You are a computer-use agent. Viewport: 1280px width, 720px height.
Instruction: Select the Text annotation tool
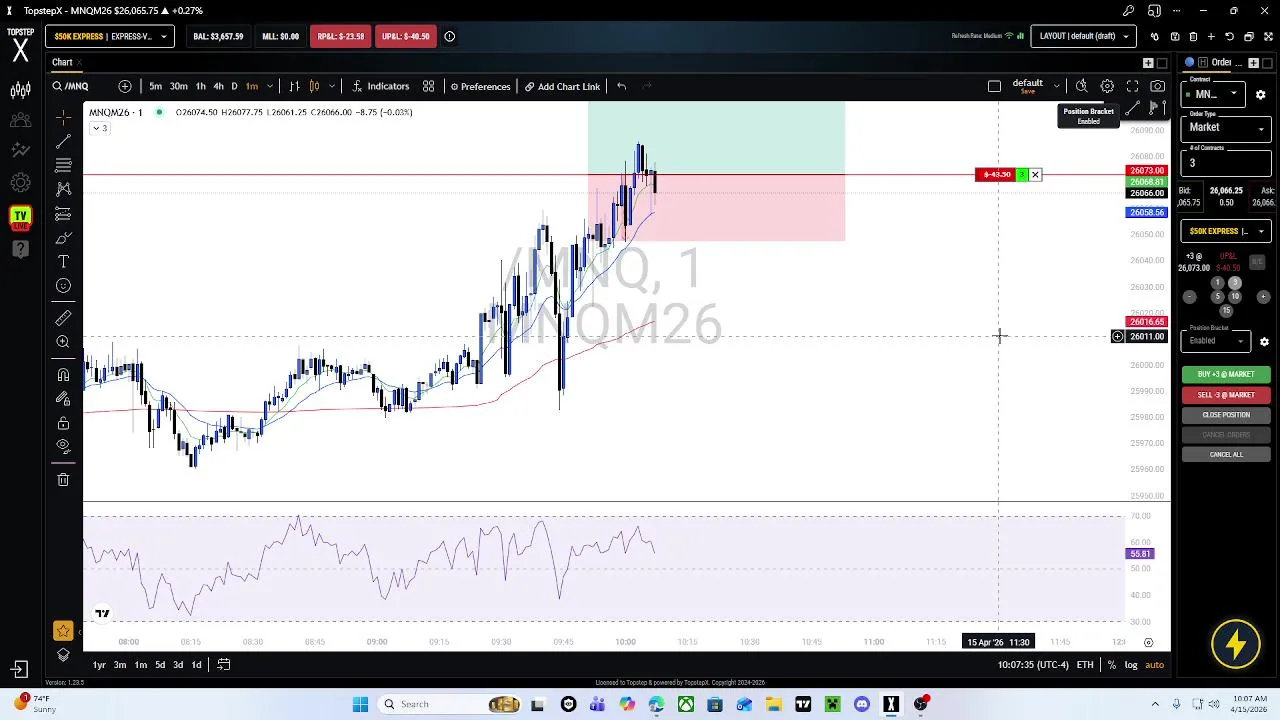coord(63,262)
